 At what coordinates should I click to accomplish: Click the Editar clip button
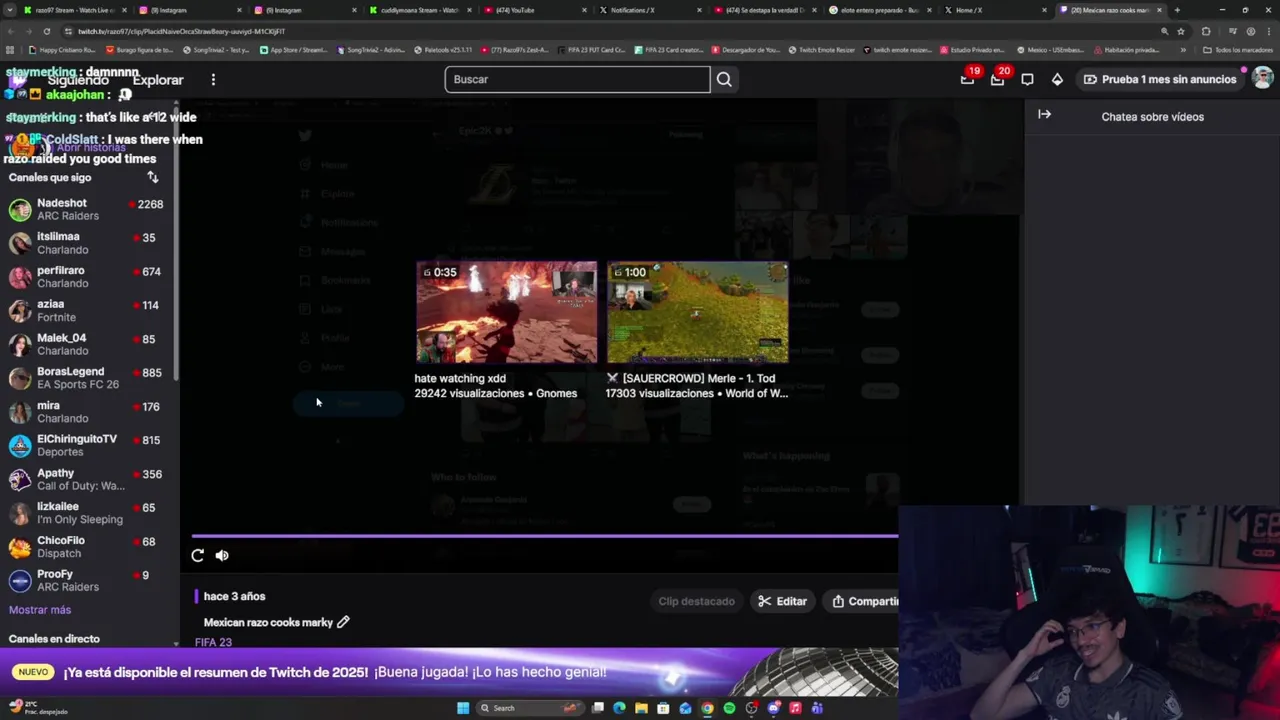coord(782,601)
